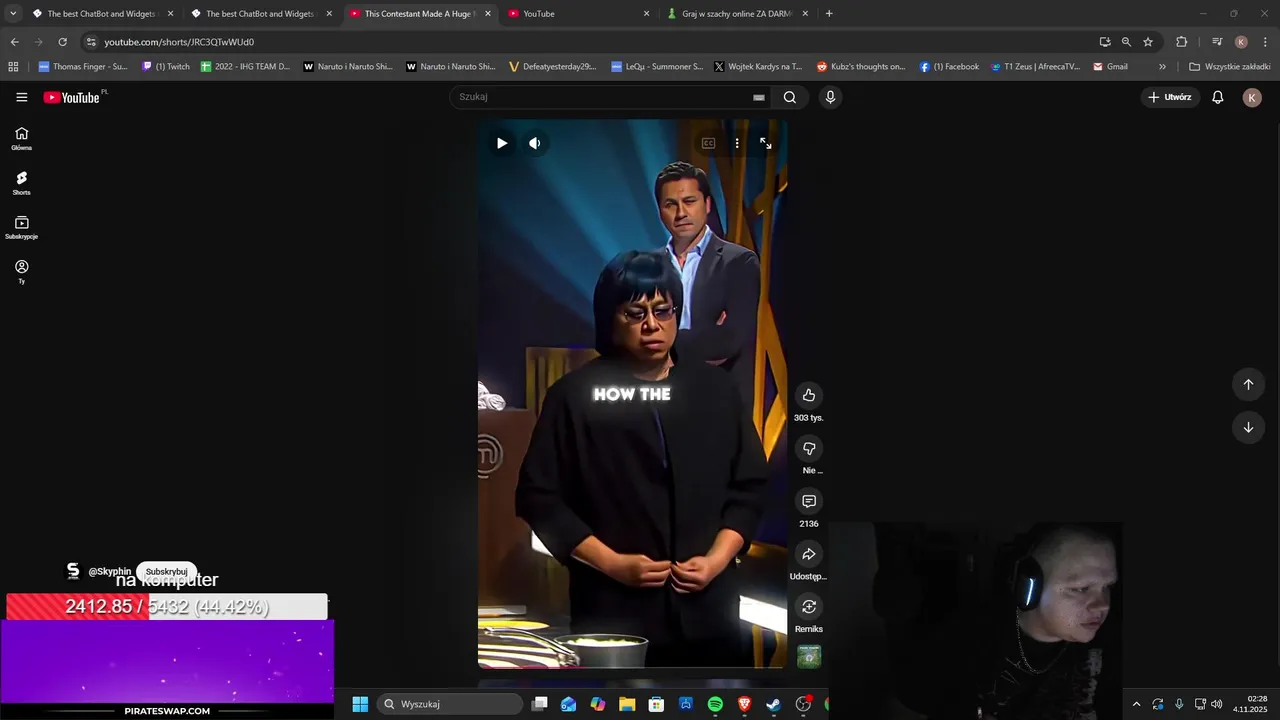Go back in browser history
Screen dimensions: 1280x720
[14, 42]
